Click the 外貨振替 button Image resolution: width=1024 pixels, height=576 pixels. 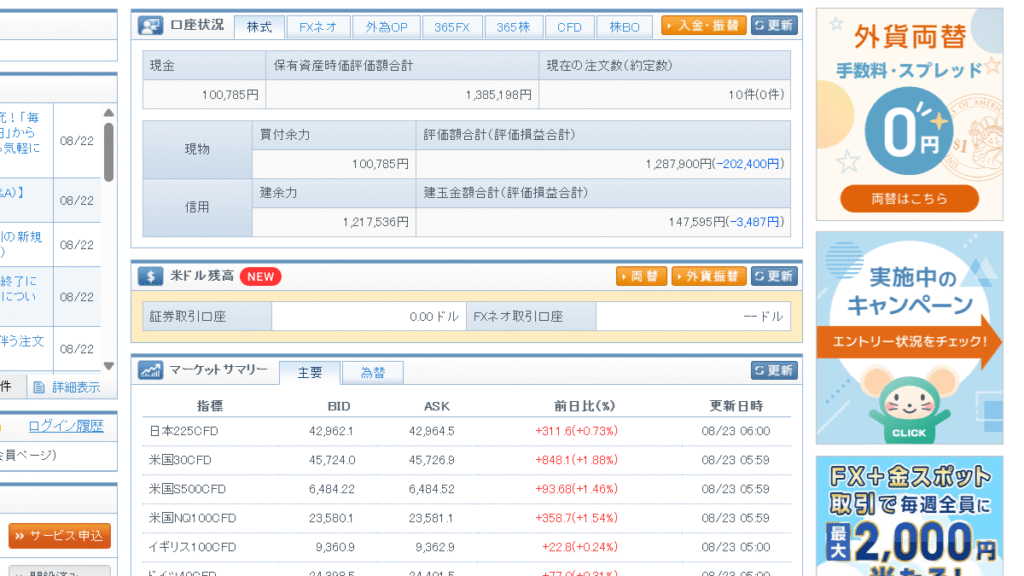[x=709, y=276]
